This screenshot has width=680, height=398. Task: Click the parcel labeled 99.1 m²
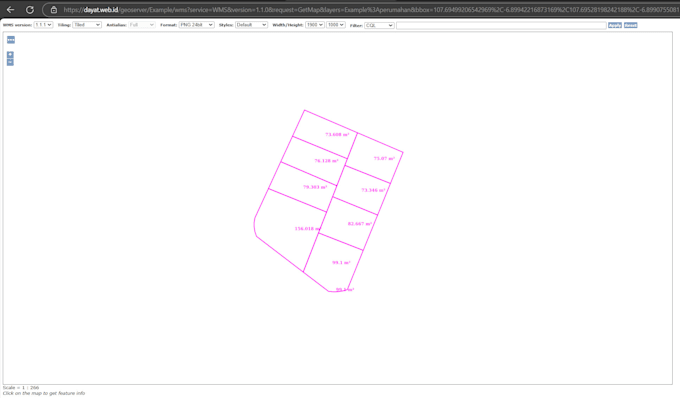point(334,263)
